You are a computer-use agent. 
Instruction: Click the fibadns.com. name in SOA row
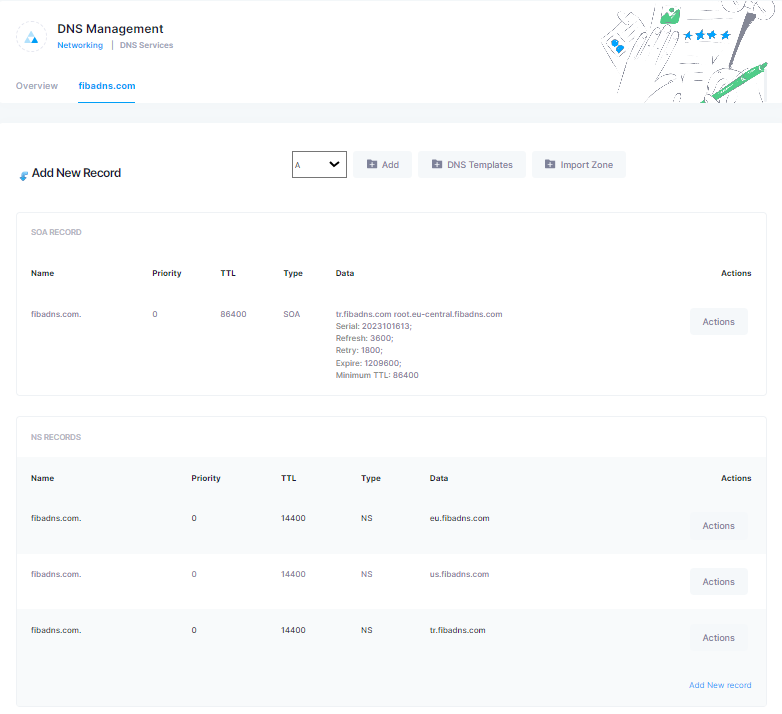point(56,314)
